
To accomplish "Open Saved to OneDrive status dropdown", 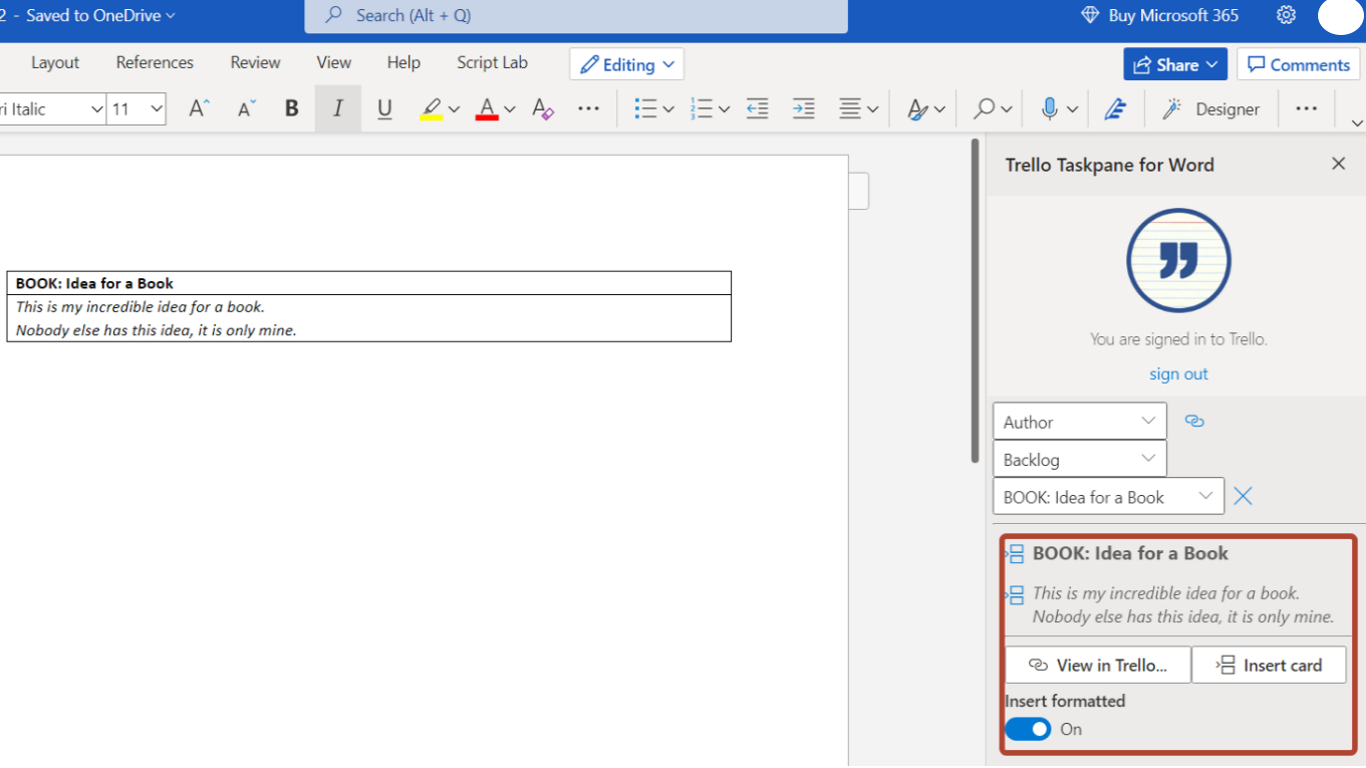I will [100, 15].
